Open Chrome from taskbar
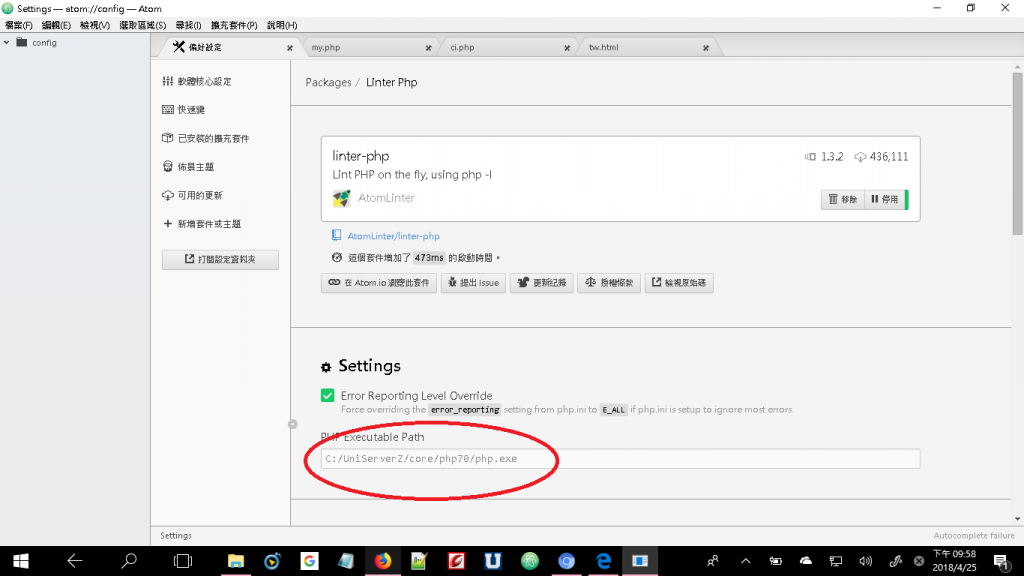 [x=566, y=561]
